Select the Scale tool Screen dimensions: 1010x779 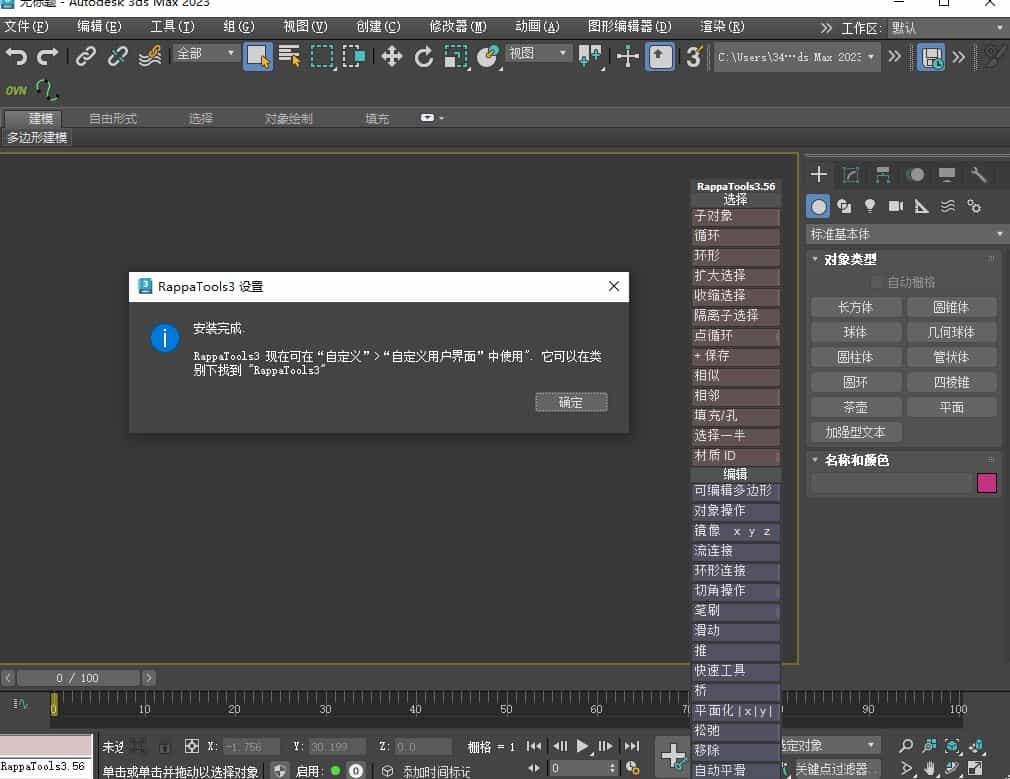[x=455, y=57]
